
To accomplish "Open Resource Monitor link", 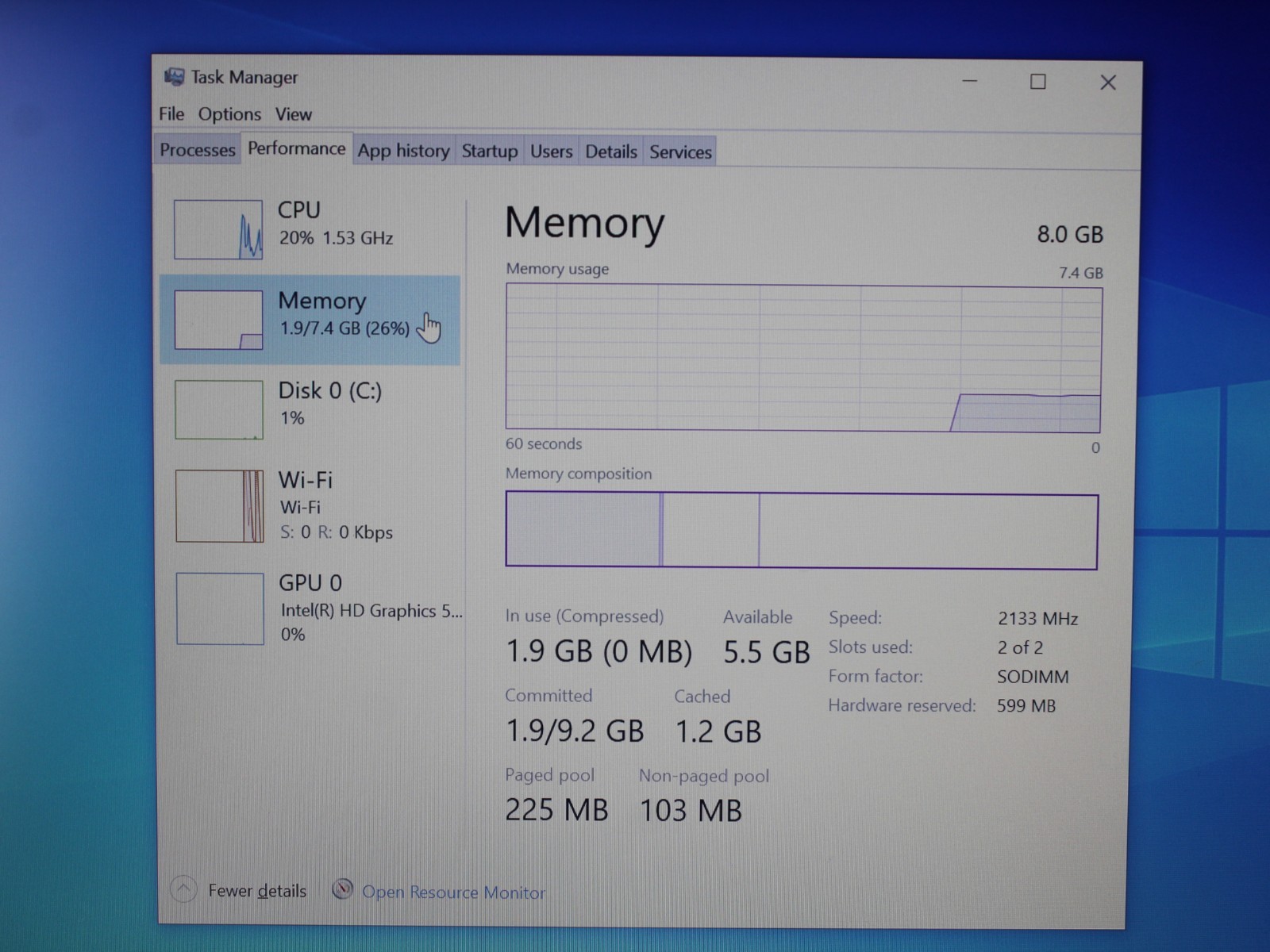I will [453, 892].
